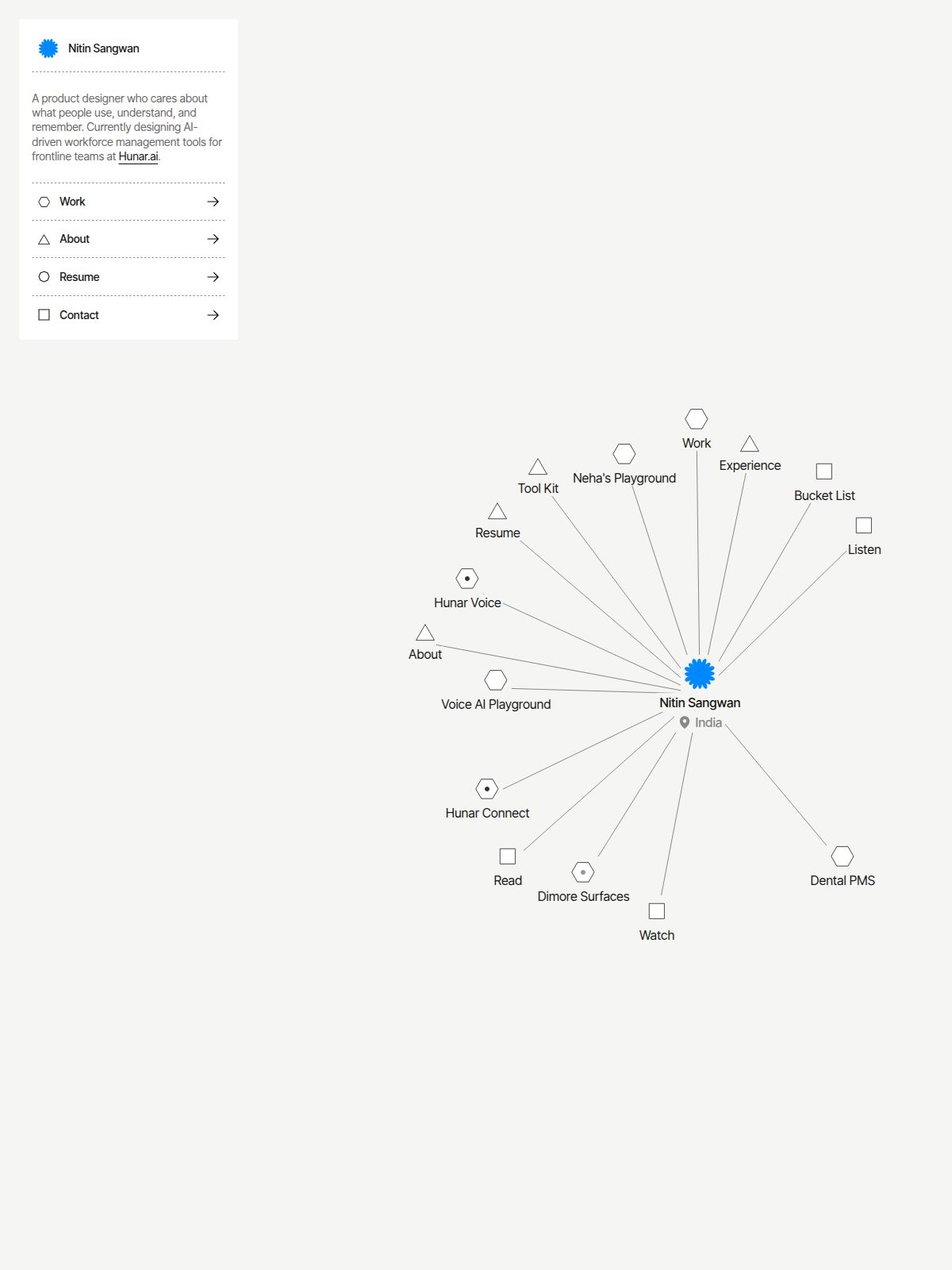Screen dimensions: 952x1270
Task: Open Work in the sidebar menu
Action: tap(129, 202)
